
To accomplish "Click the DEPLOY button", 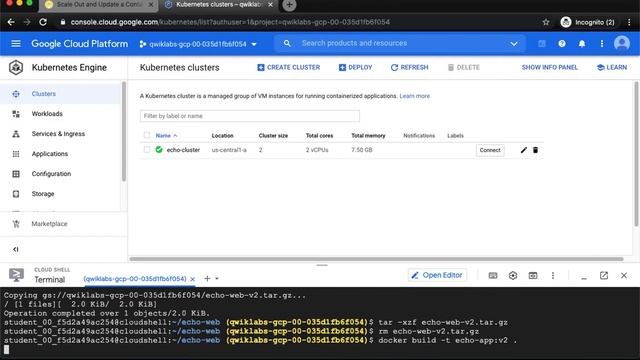I will pyautogui.click(x=356, y=67).
